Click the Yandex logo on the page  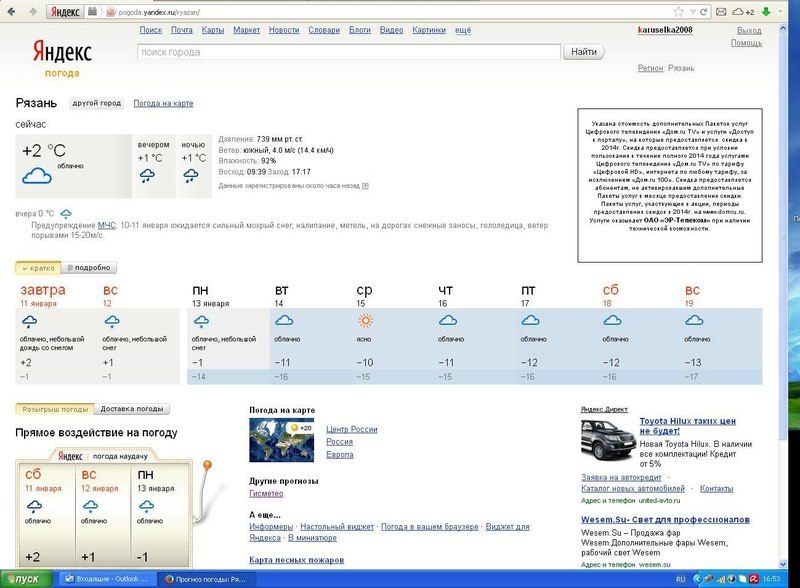click(62, 52)
